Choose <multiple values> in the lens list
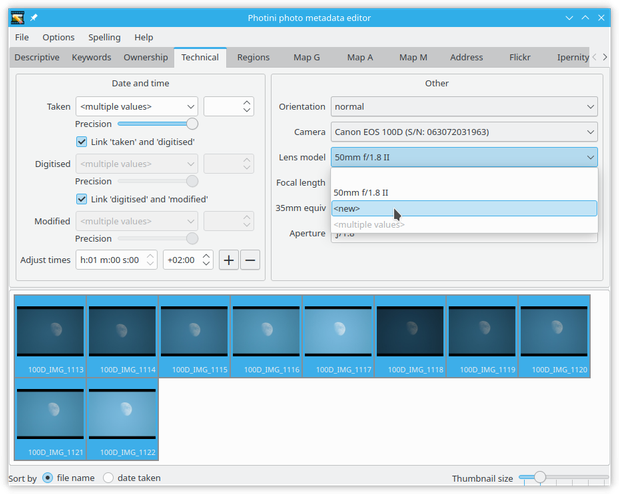The height and width of the screenshot is (494, 619). [464, 225]
